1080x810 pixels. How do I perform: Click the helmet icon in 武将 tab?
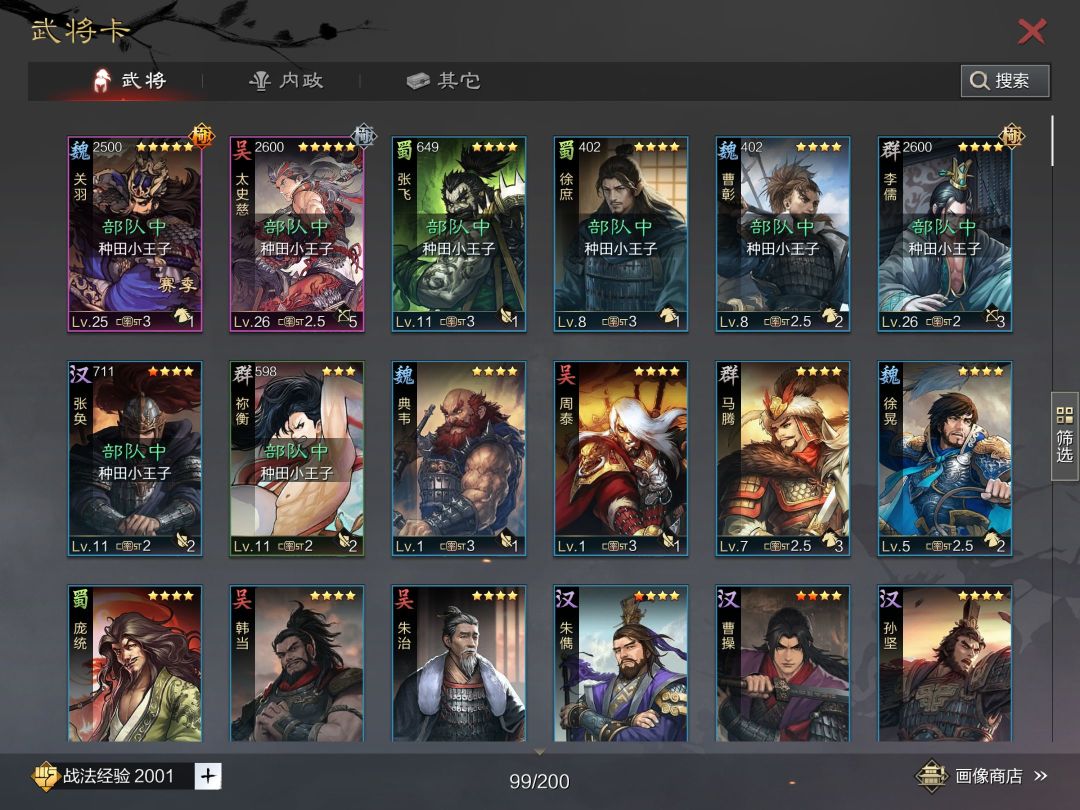click(102, 81)
